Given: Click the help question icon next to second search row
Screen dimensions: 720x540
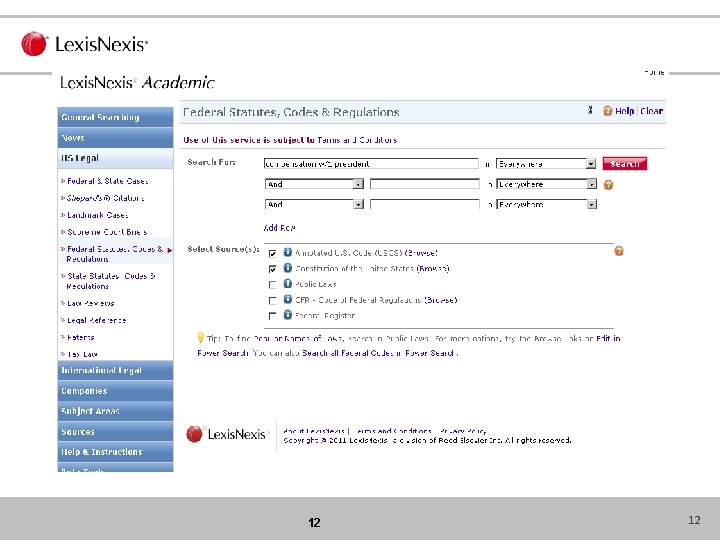Looking at the screenshot, I should pyautogui.click(x=608, y=185).
